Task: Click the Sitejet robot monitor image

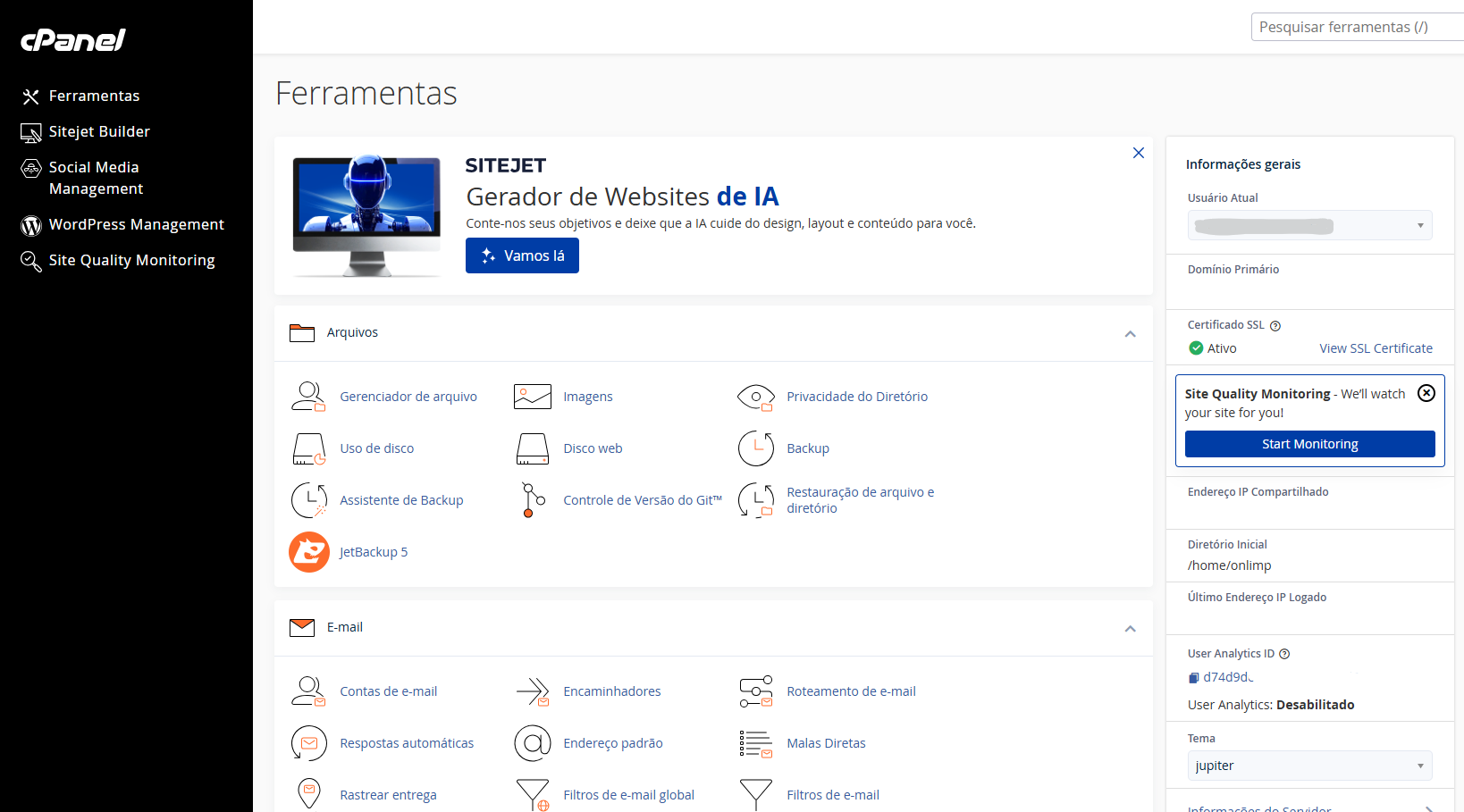Action: 366,215
